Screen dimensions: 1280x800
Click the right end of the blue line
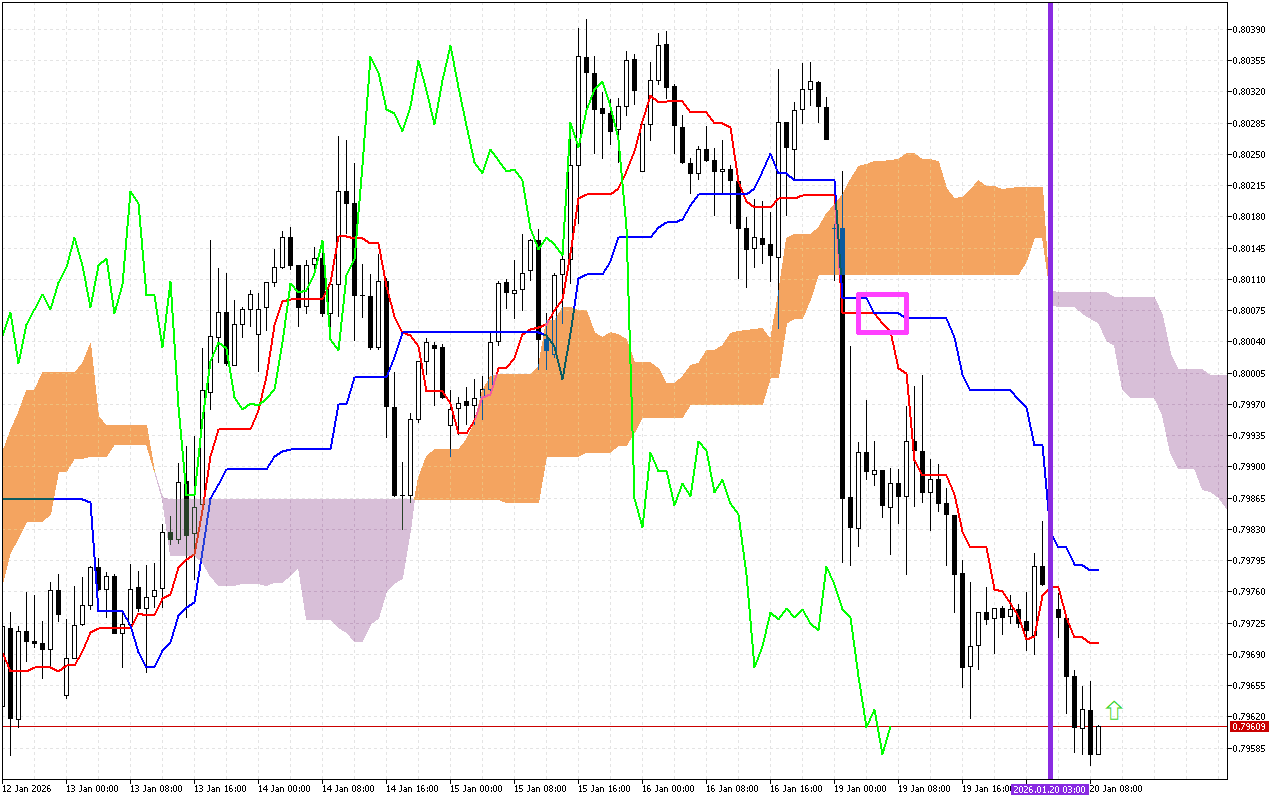point(1099,570)
